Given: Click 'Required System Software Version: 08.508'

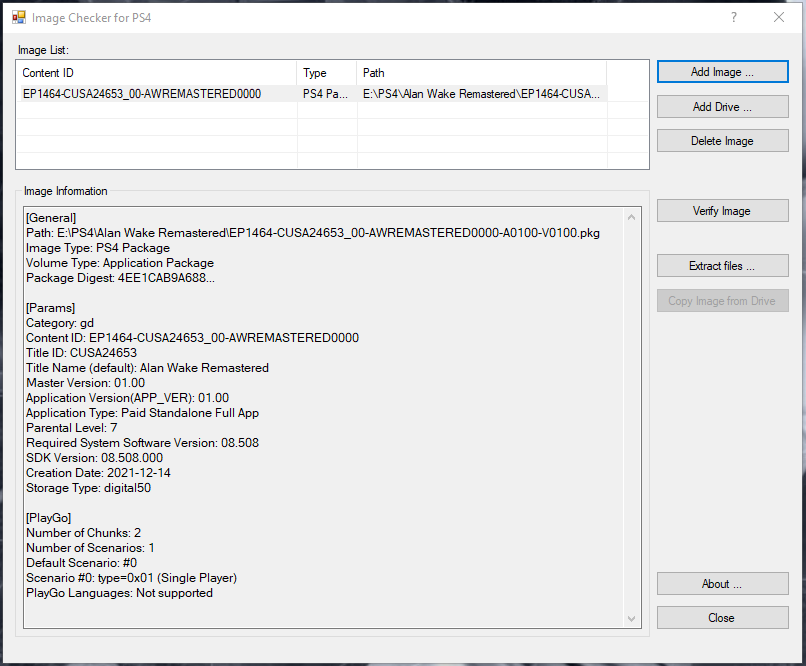Looking at the screenshot, I should [x=142, y=442].
